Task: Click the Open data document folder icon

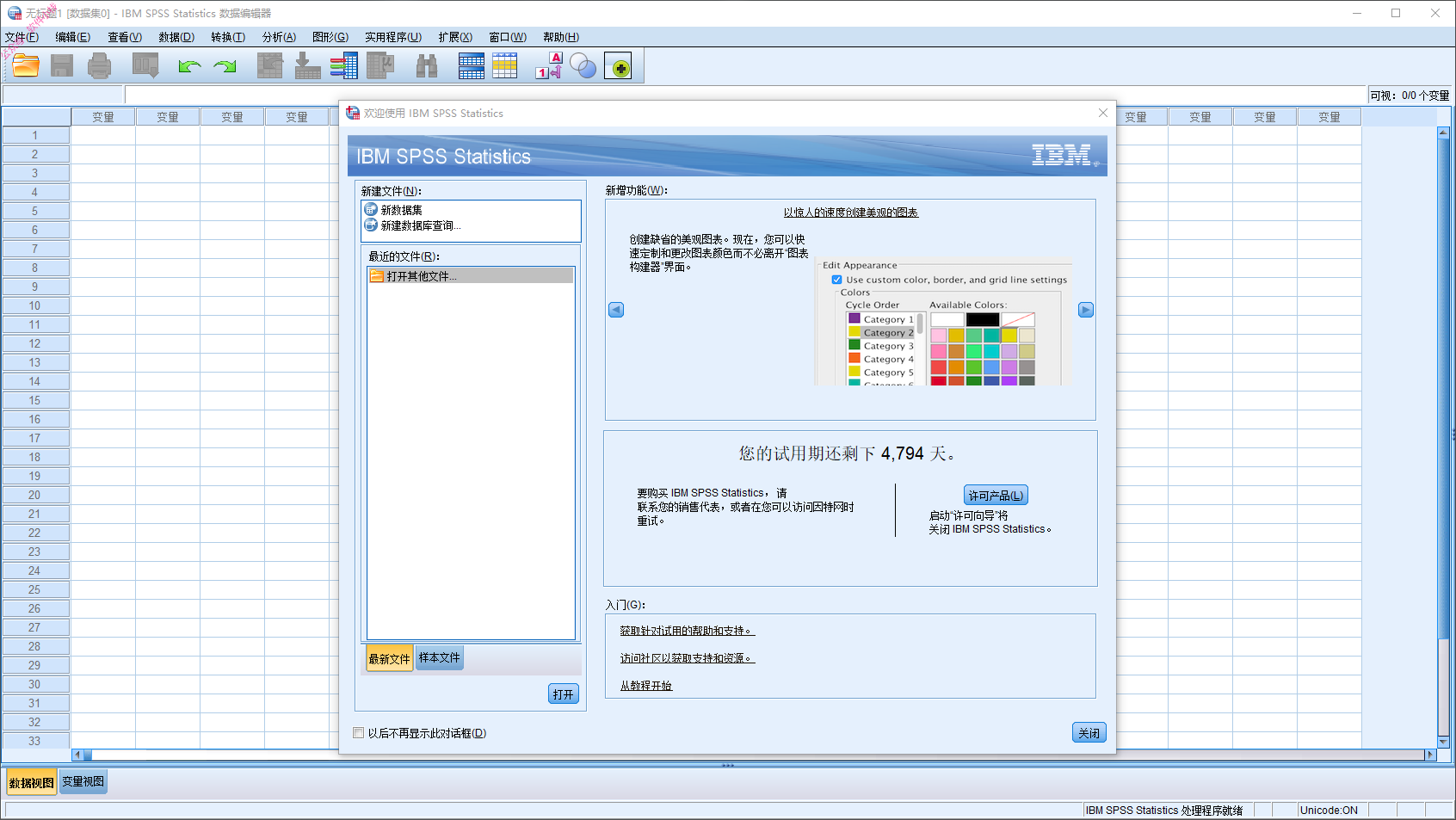Action: [x=26, y=66]
